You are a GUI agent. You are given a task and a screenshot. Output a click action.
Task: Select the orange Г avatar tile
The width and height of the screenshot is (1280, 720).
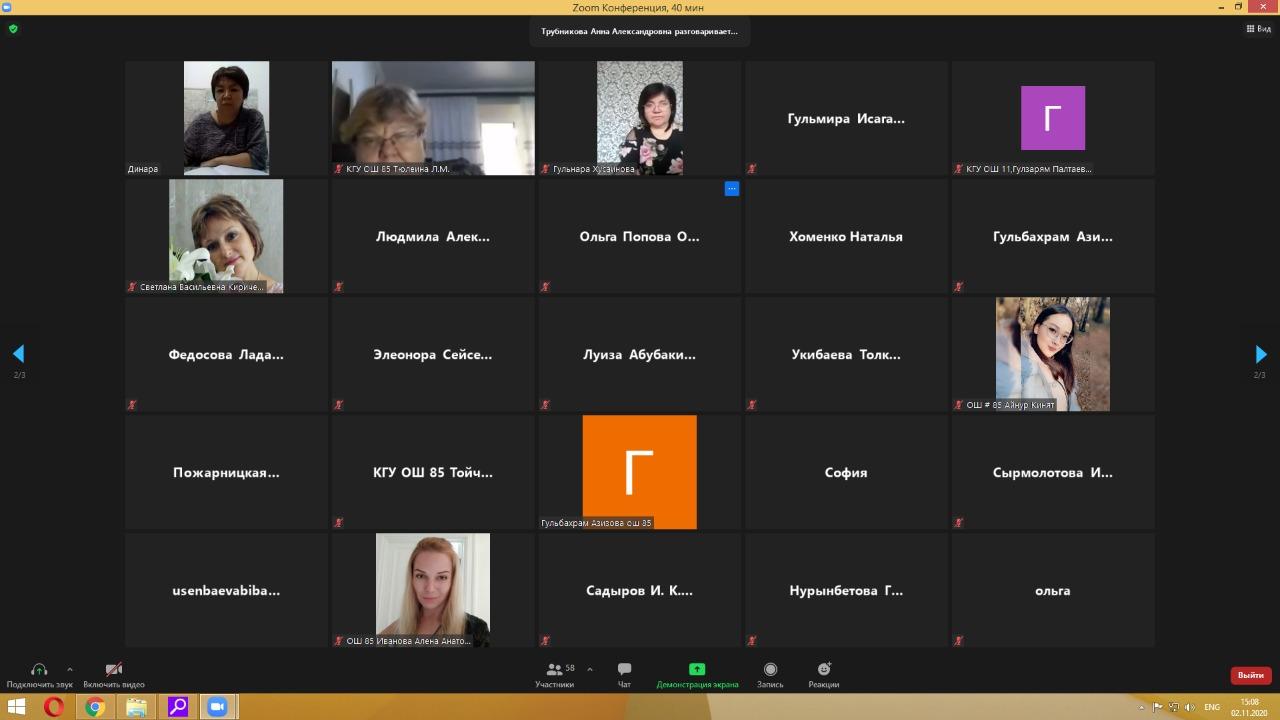tap(639, 472)
